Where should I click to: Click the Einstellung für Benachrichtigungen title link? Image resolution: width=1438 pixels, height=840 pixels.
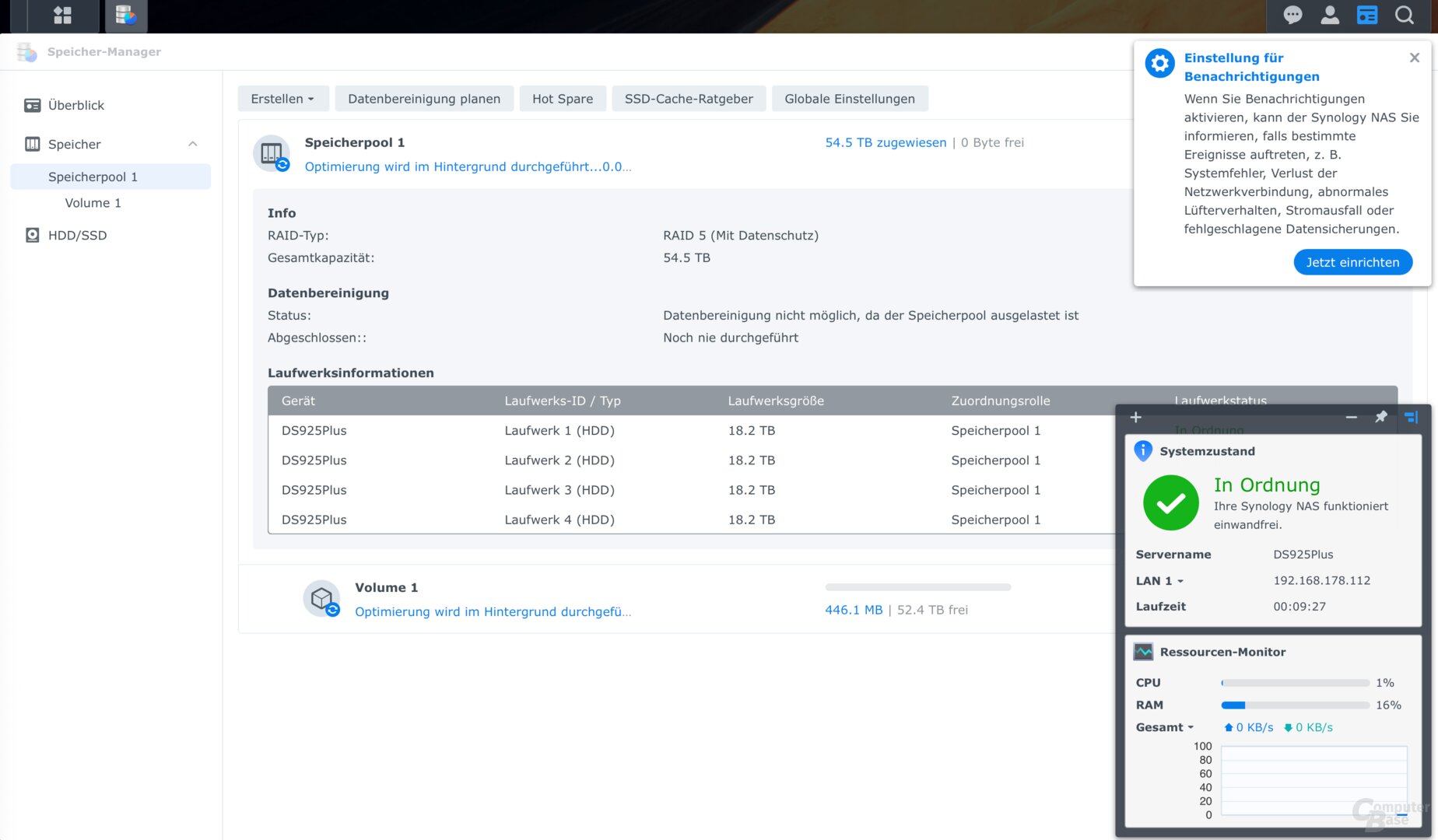1251,67
